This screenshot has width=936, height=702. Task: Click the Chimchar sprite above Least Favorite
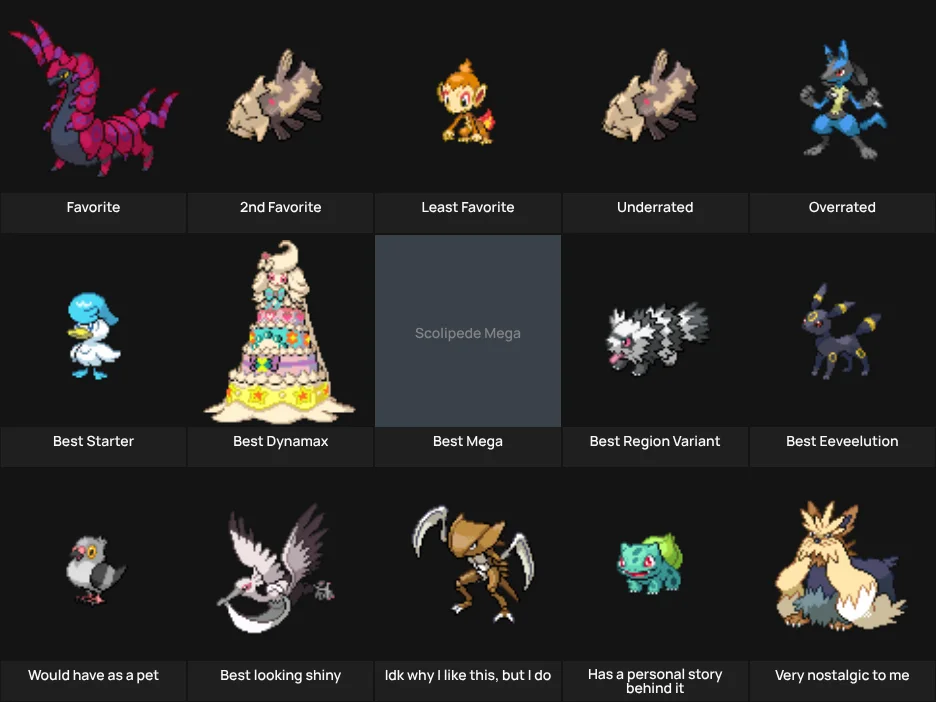[466, 101]
